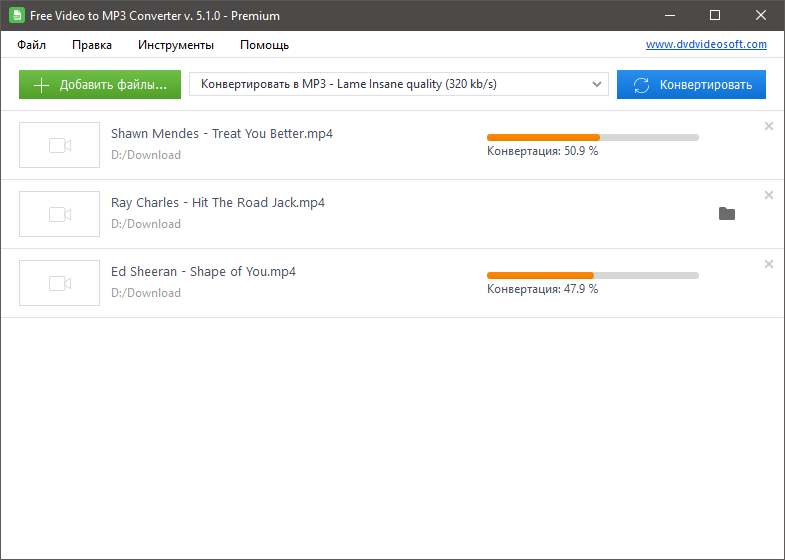785x560 pixels.
Task: Select file name Shawn Mendes - Treat You Better.mp4
Action: pos(222,134)
